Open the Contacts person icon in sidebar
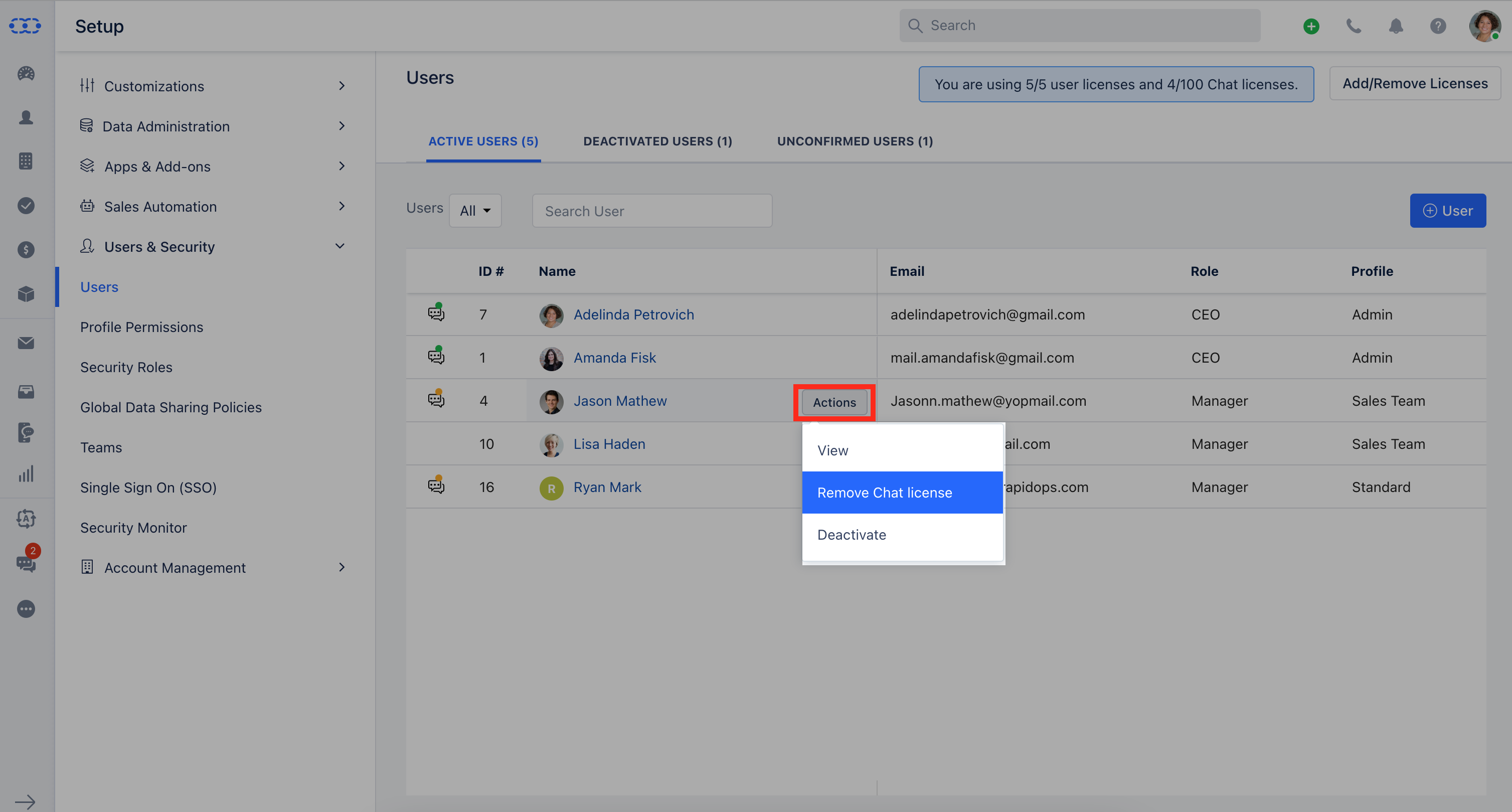 [x=26, y=117]
